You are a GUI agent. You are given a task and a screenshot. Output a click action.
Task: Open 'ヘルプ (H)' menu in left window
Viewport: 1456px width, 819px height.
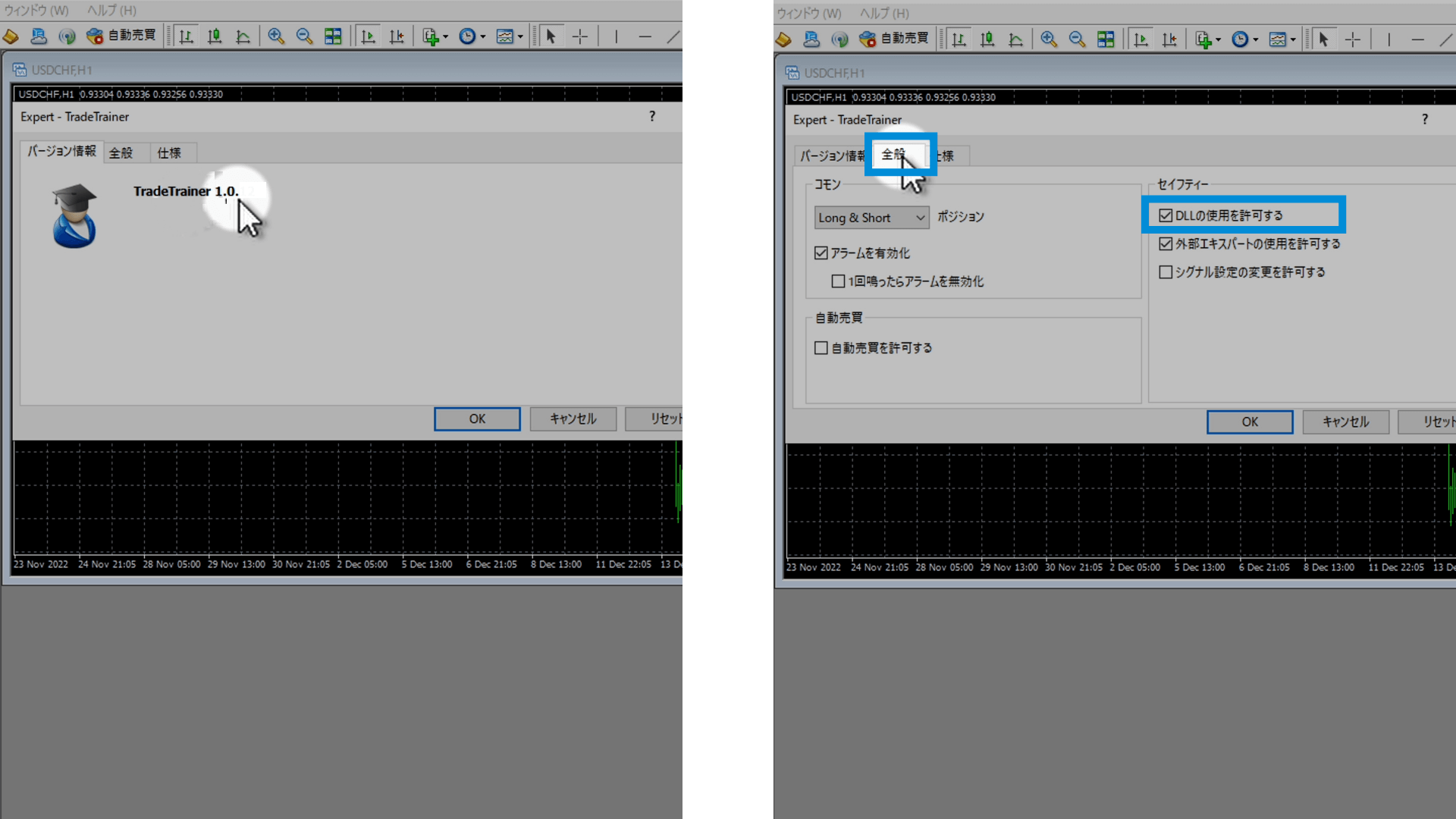pos(111,11)
